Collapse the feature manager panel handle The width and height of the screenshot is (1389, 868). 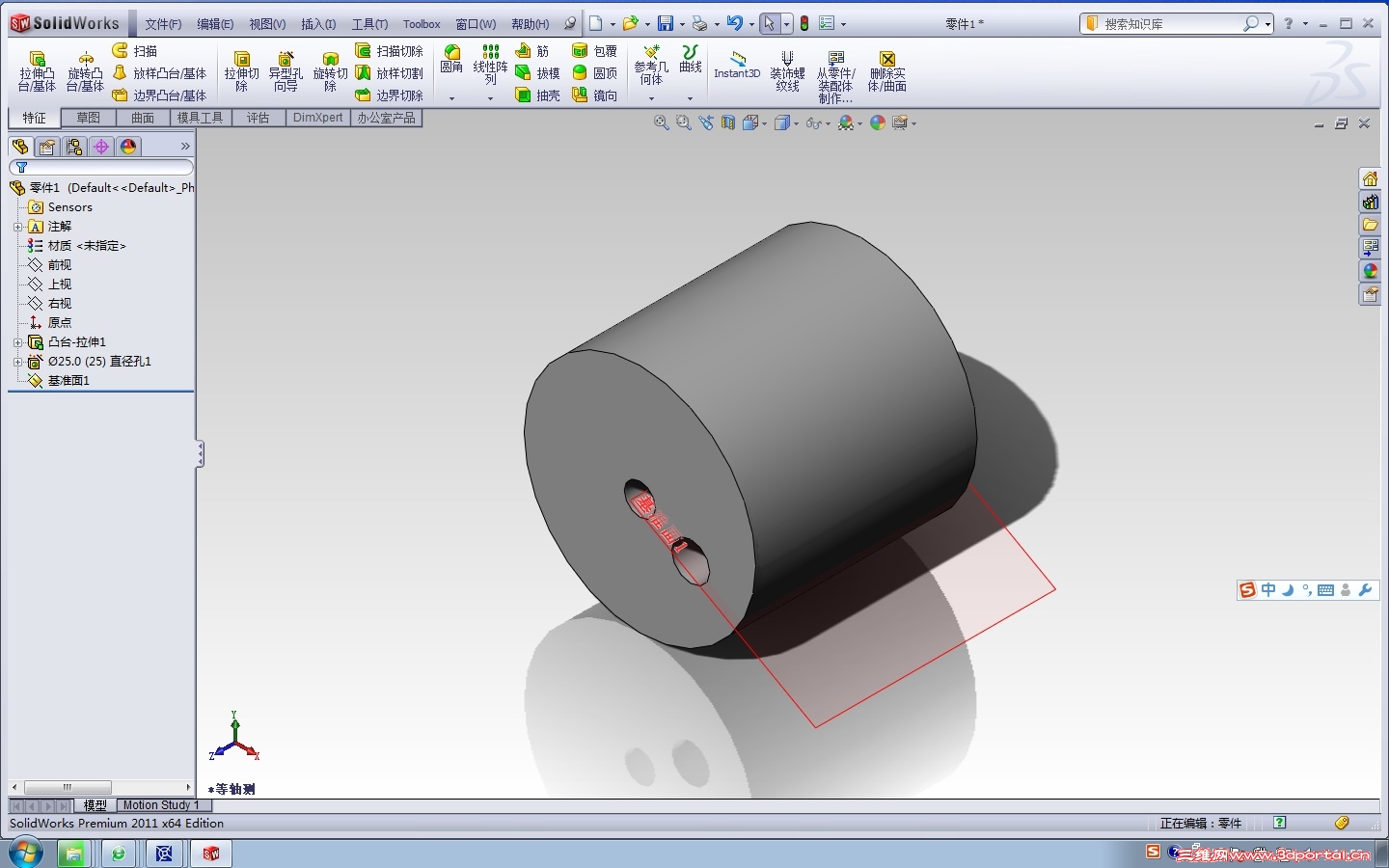point(200,454)
